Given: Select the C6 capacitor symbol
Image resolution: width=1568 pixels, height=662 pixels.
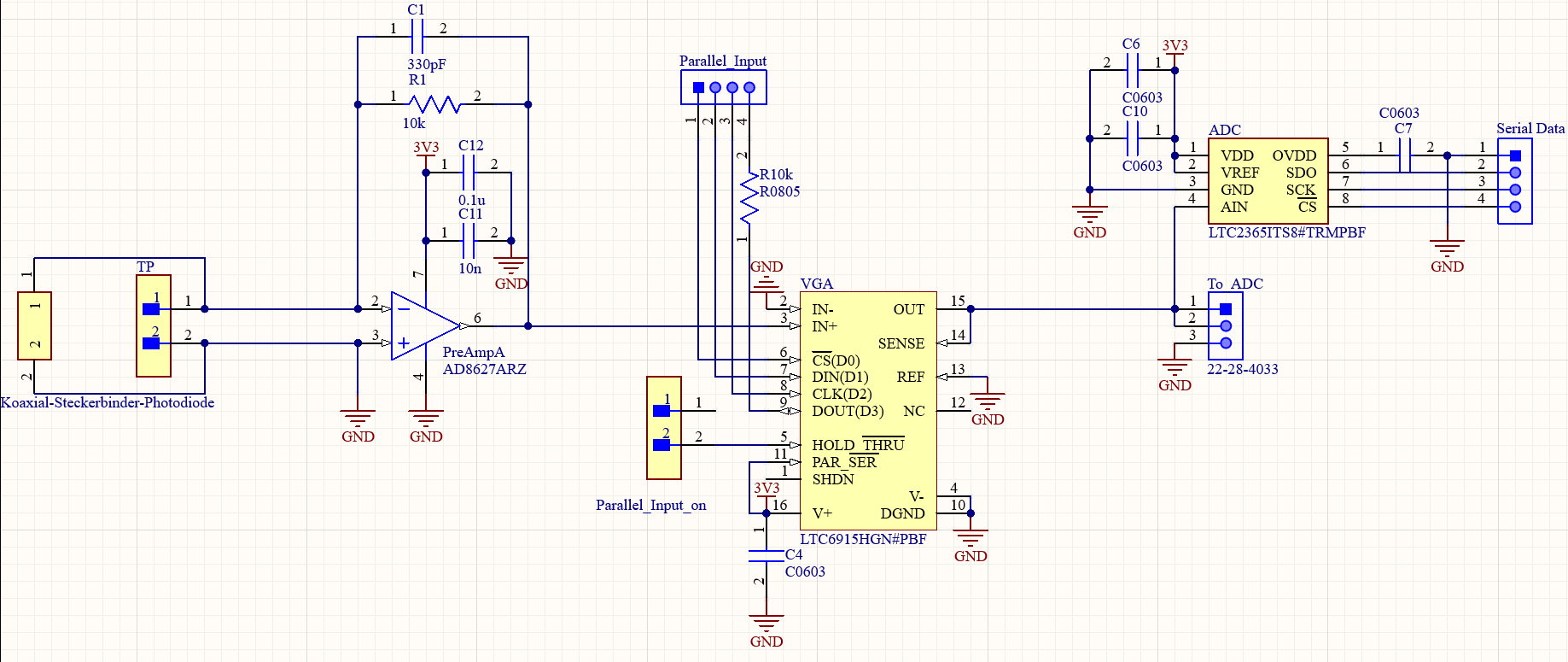Looking at the screenshot, I should coord(1133,70).
